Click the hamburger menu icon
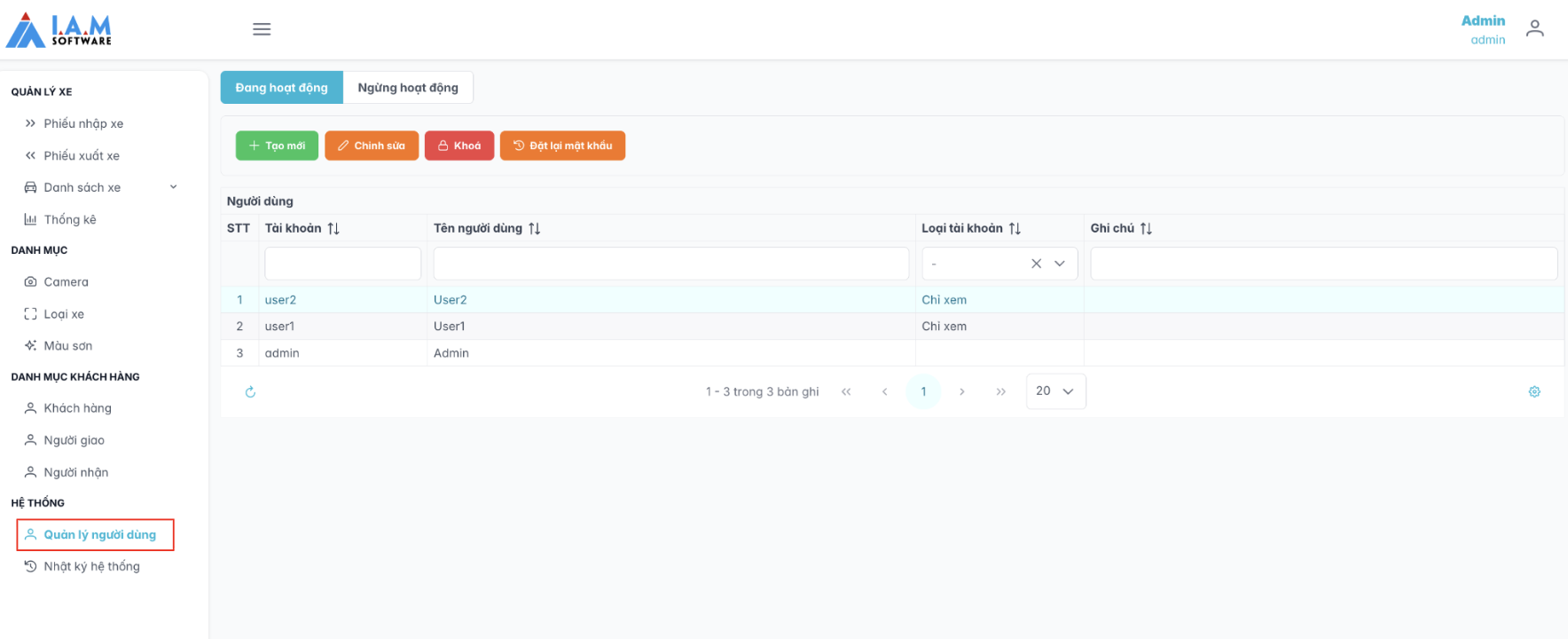The height and width of the screenshot is (639, 1568). pyautogui.click(x=262, y=29)
